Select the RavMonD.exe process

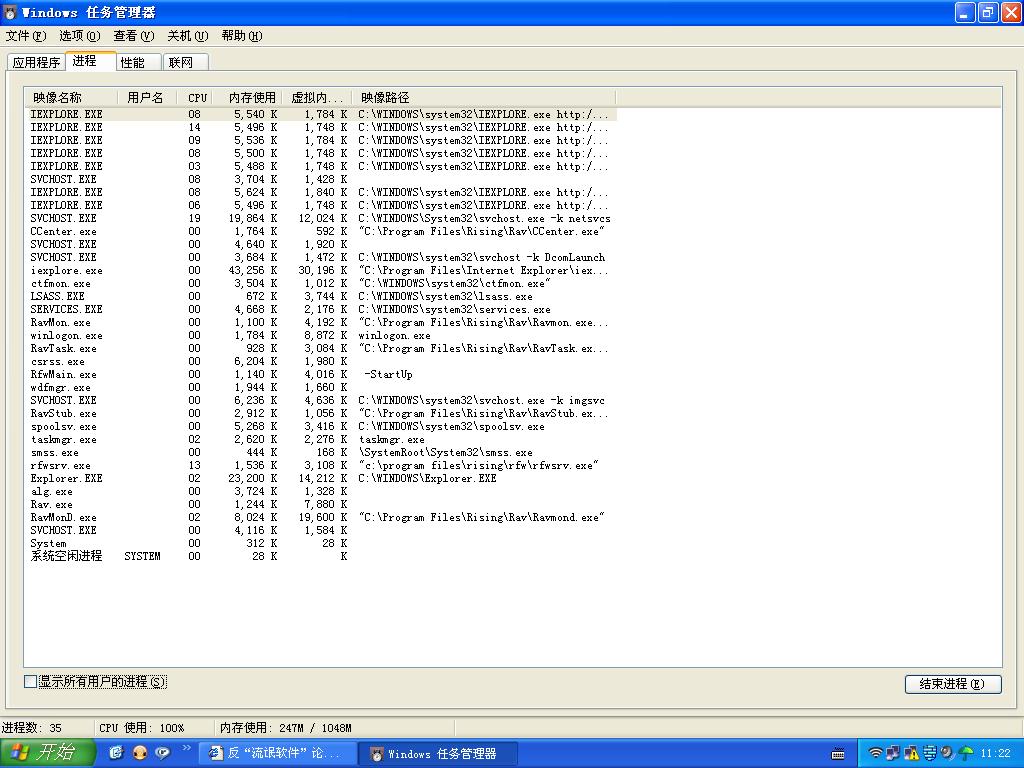tap(321, 517)
